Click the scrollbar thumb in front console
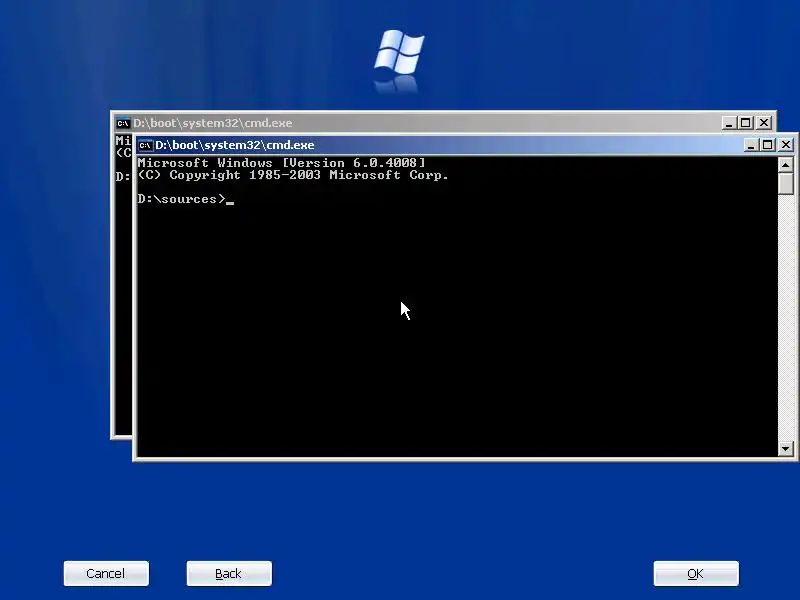800x600 pixels. click(x=786, y=183)
